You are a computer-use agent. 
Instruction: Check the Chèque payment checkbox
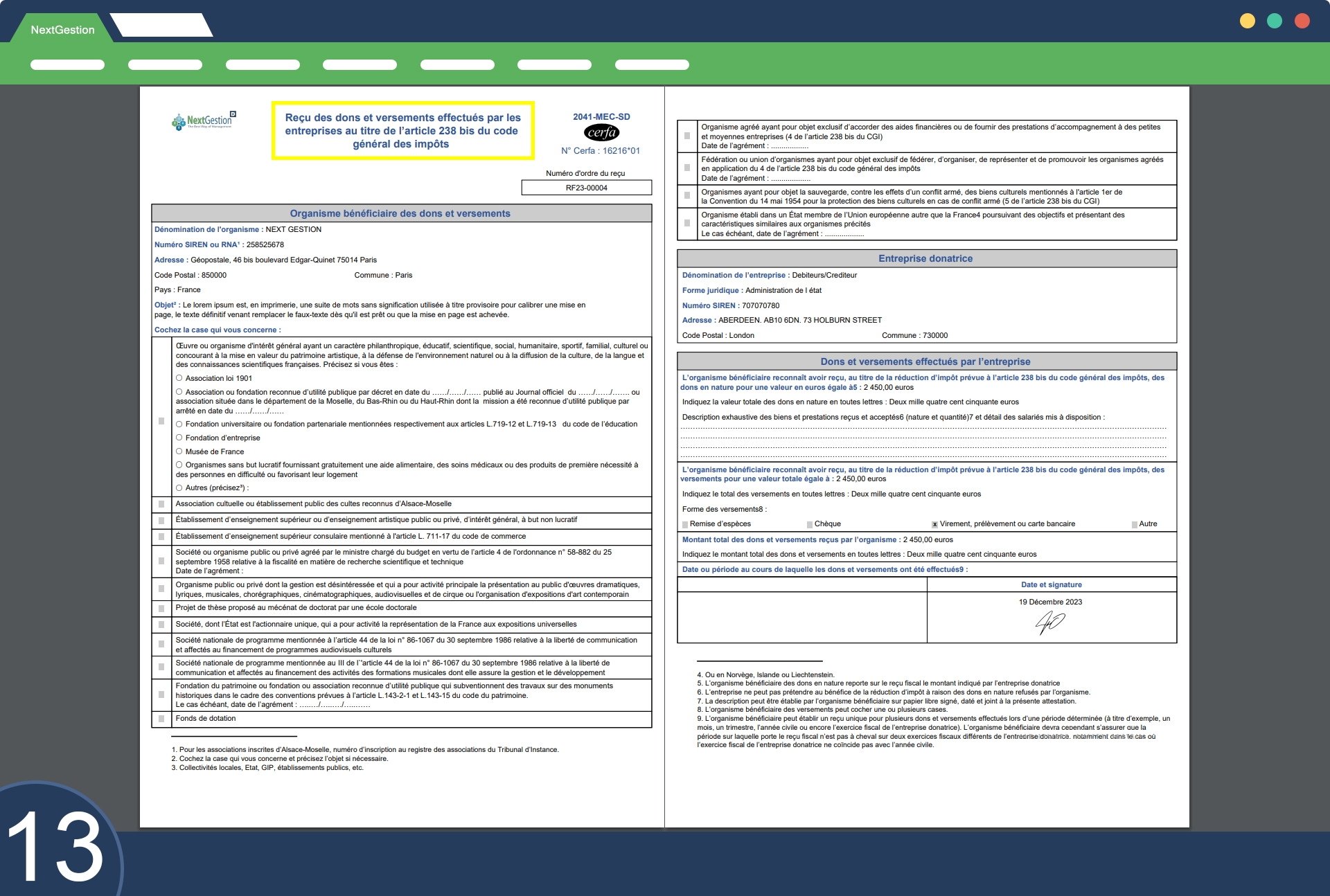810,524
